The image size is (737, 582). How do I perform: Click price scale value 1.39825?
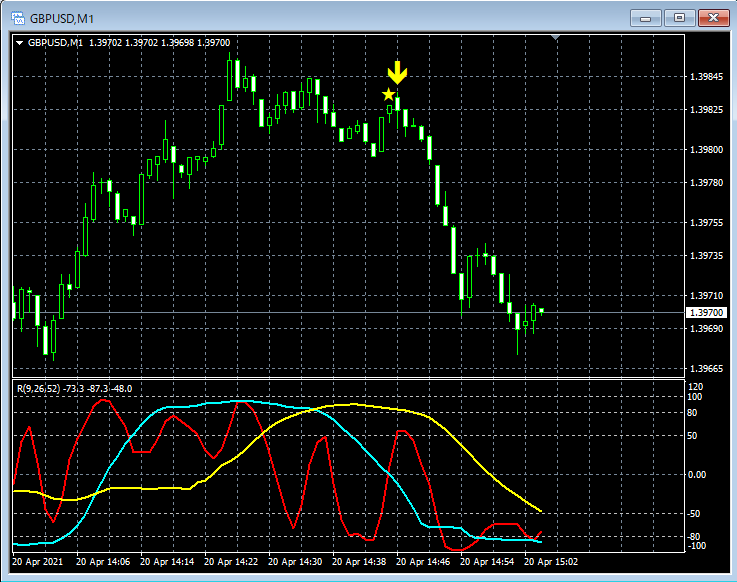(x=706, y=110)
